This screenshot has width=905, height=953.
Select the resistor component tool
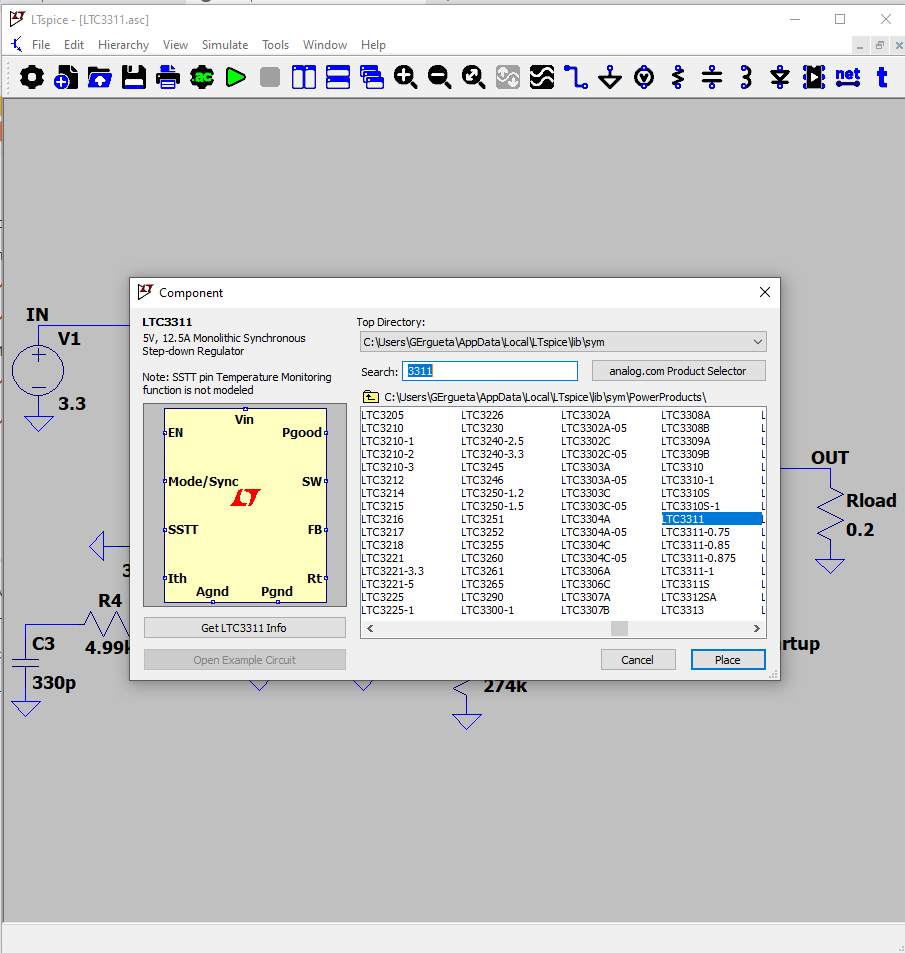[x=678, y=77]
